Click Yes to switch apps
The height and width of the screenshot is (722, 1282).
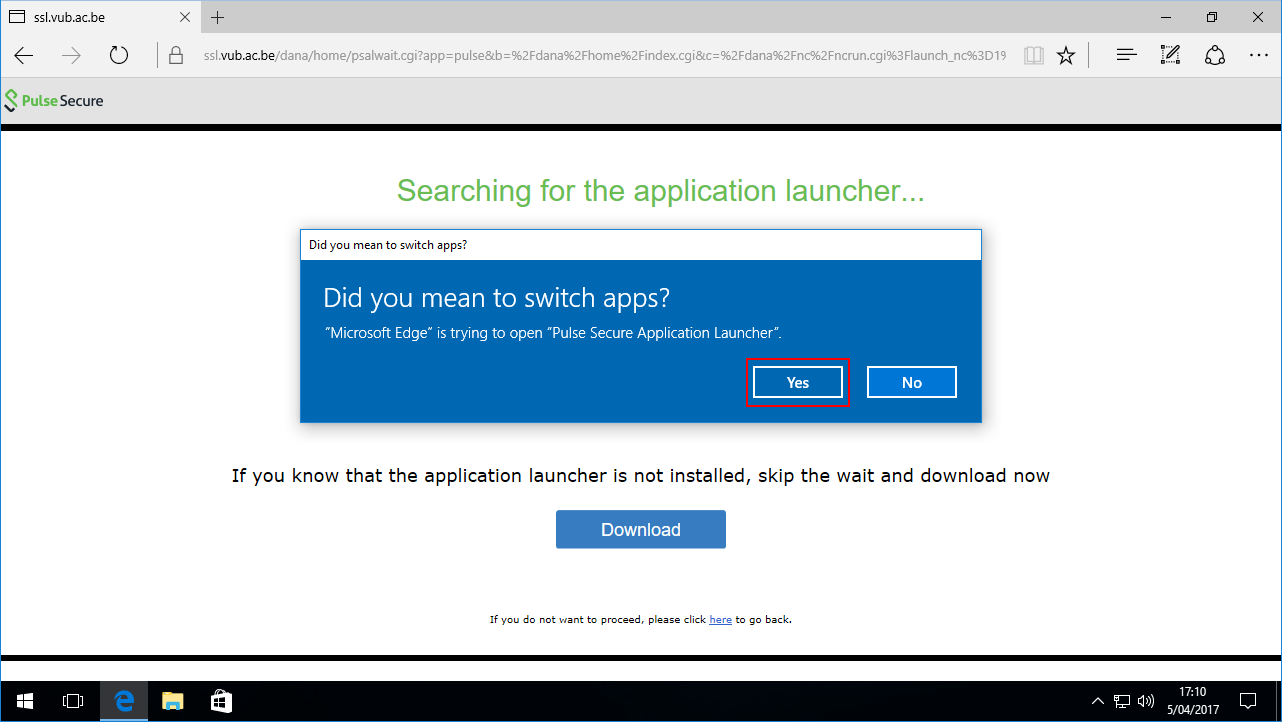coord(798,383)
